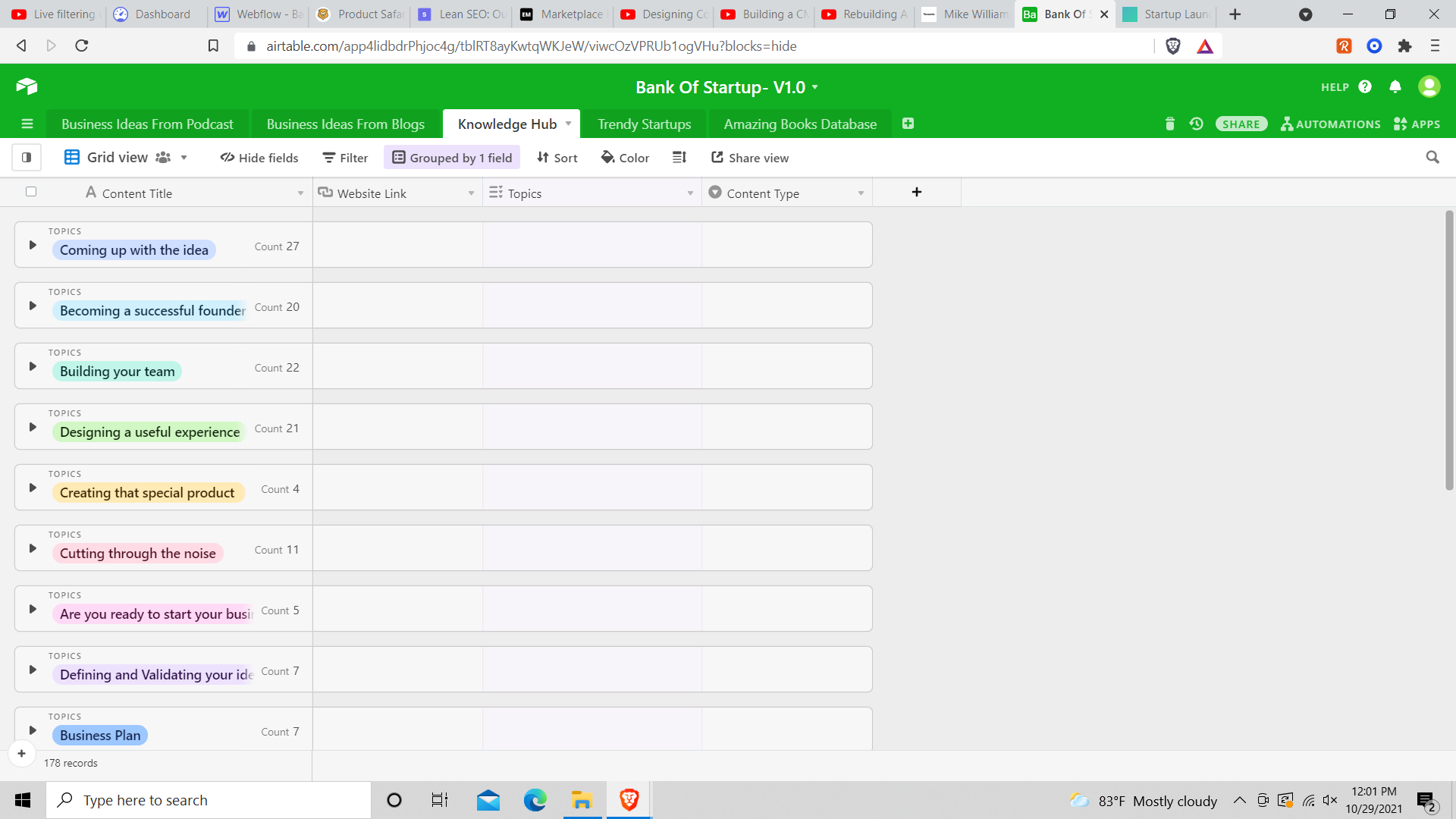Screen dimensions: 1456x819
Task: Check the select all records checkbox
Action: point(31,192)
